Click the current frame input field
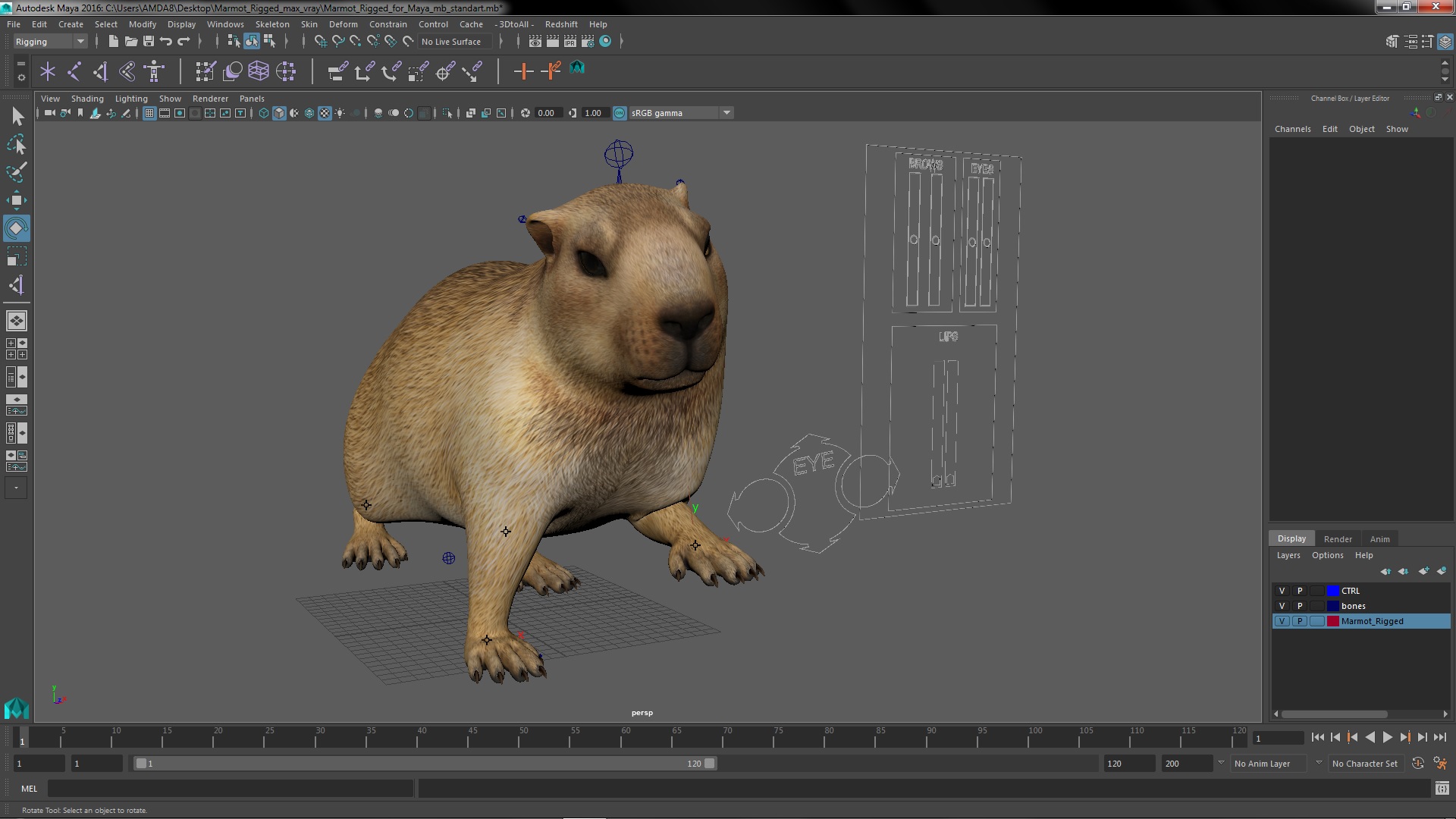This screenshot has width=1456, height=819. tap(1278, 738)
